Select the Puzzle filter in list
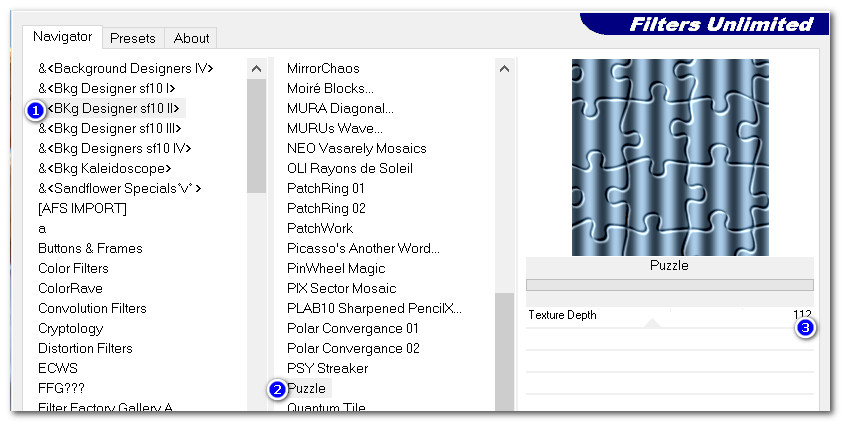Screen dimensions: 841x422 (306, 388)
